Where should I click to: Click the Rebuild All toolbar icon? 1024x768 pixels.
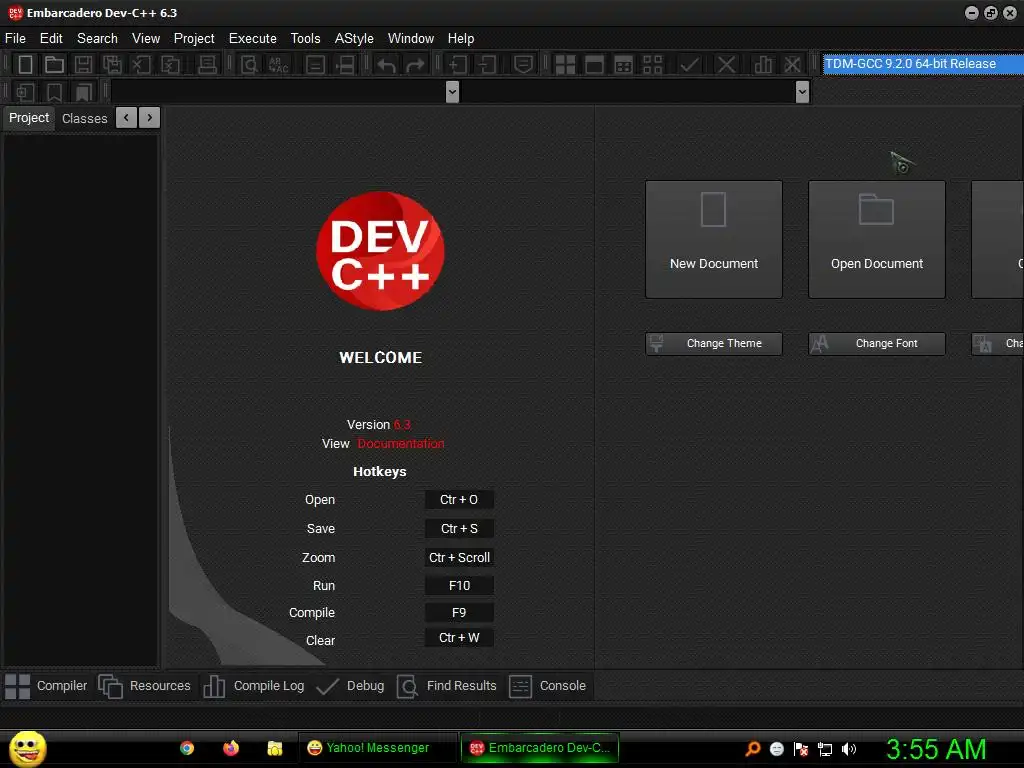pyautogui.click(x=652, y=64)
